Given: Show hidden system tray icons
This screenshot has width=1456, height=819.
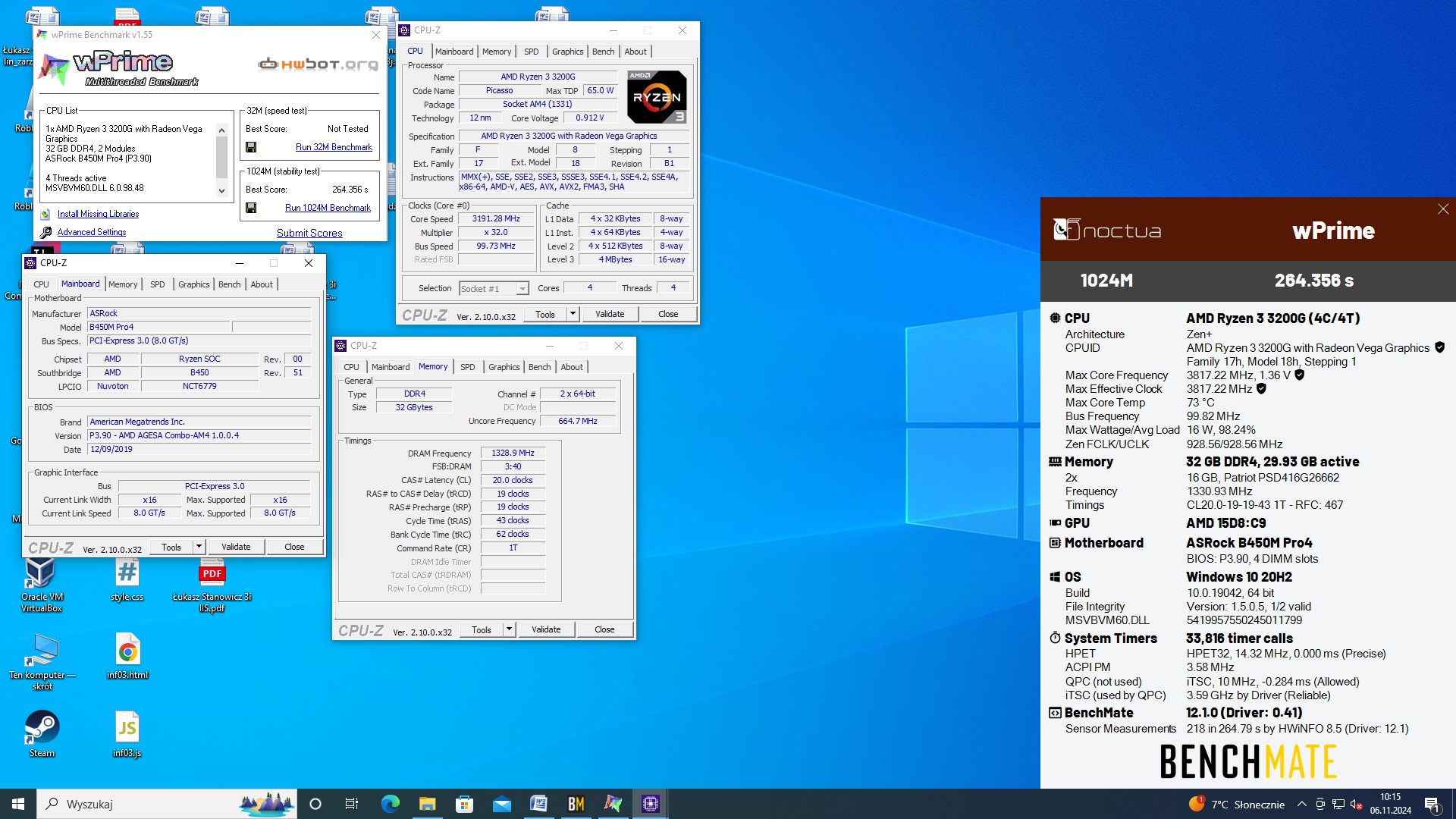Looking at the screenshot, I should tap(1302, 804).
